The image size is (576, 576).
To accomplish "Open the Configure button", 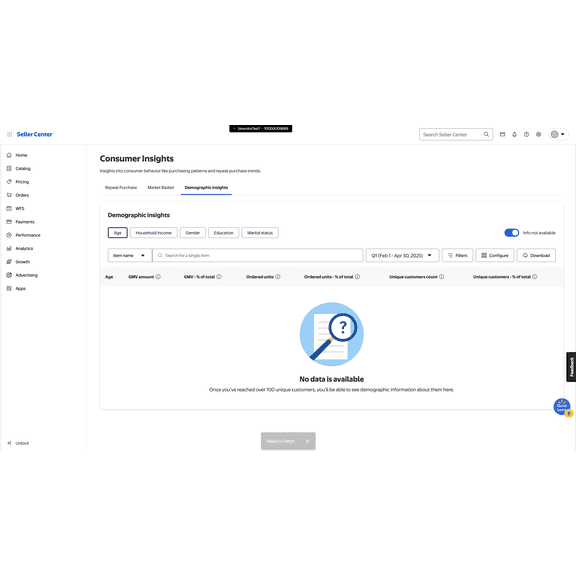I will 495,255.
